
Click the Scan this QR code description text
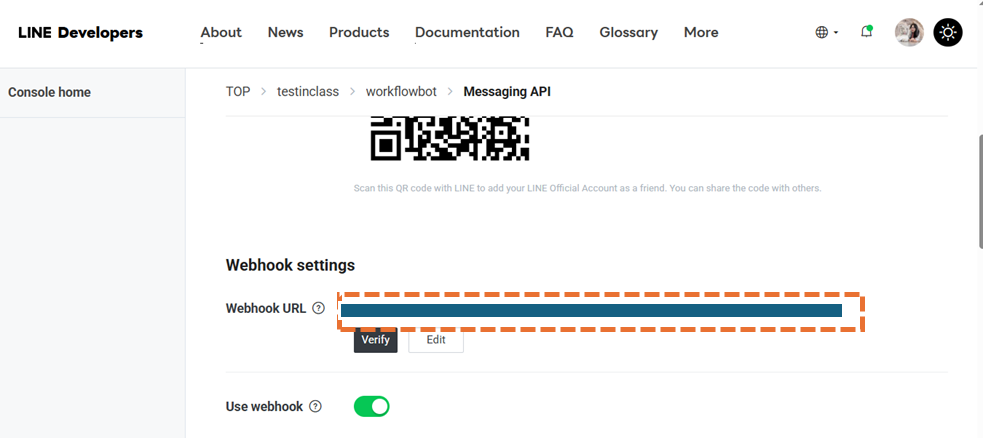(587, 188)
